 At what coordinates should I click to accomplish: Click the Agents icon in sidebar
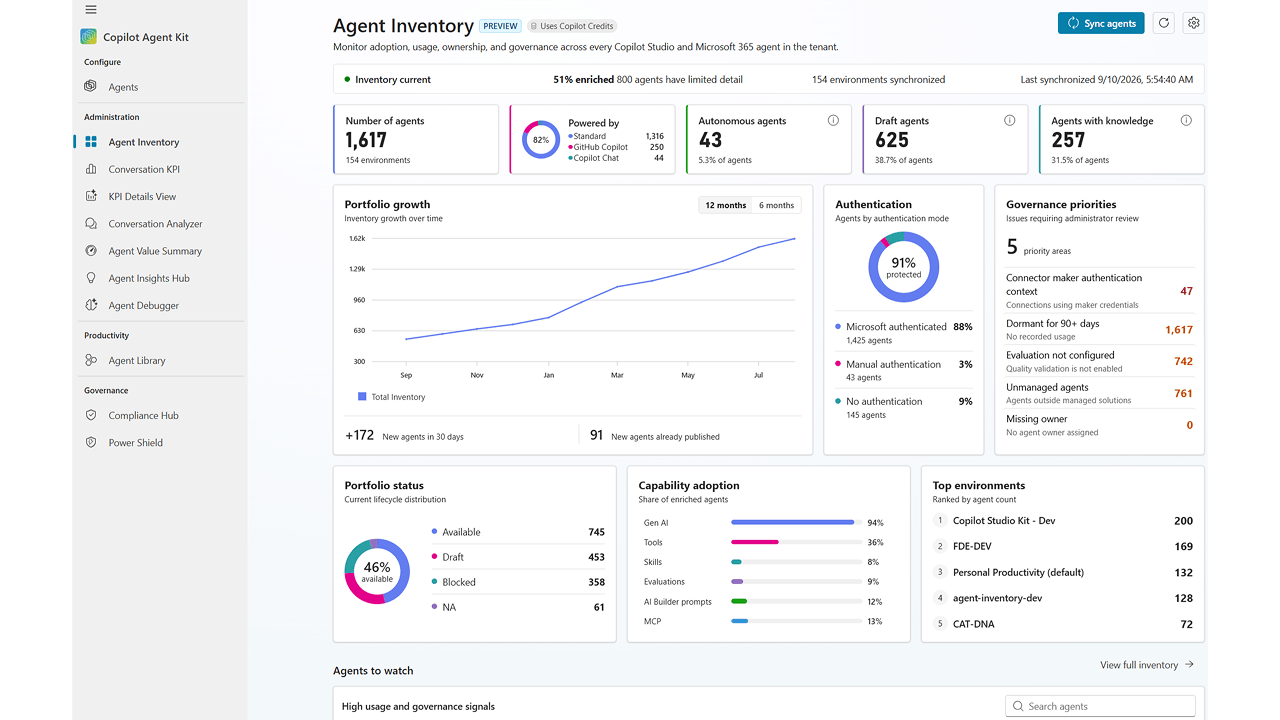(91, 87)
